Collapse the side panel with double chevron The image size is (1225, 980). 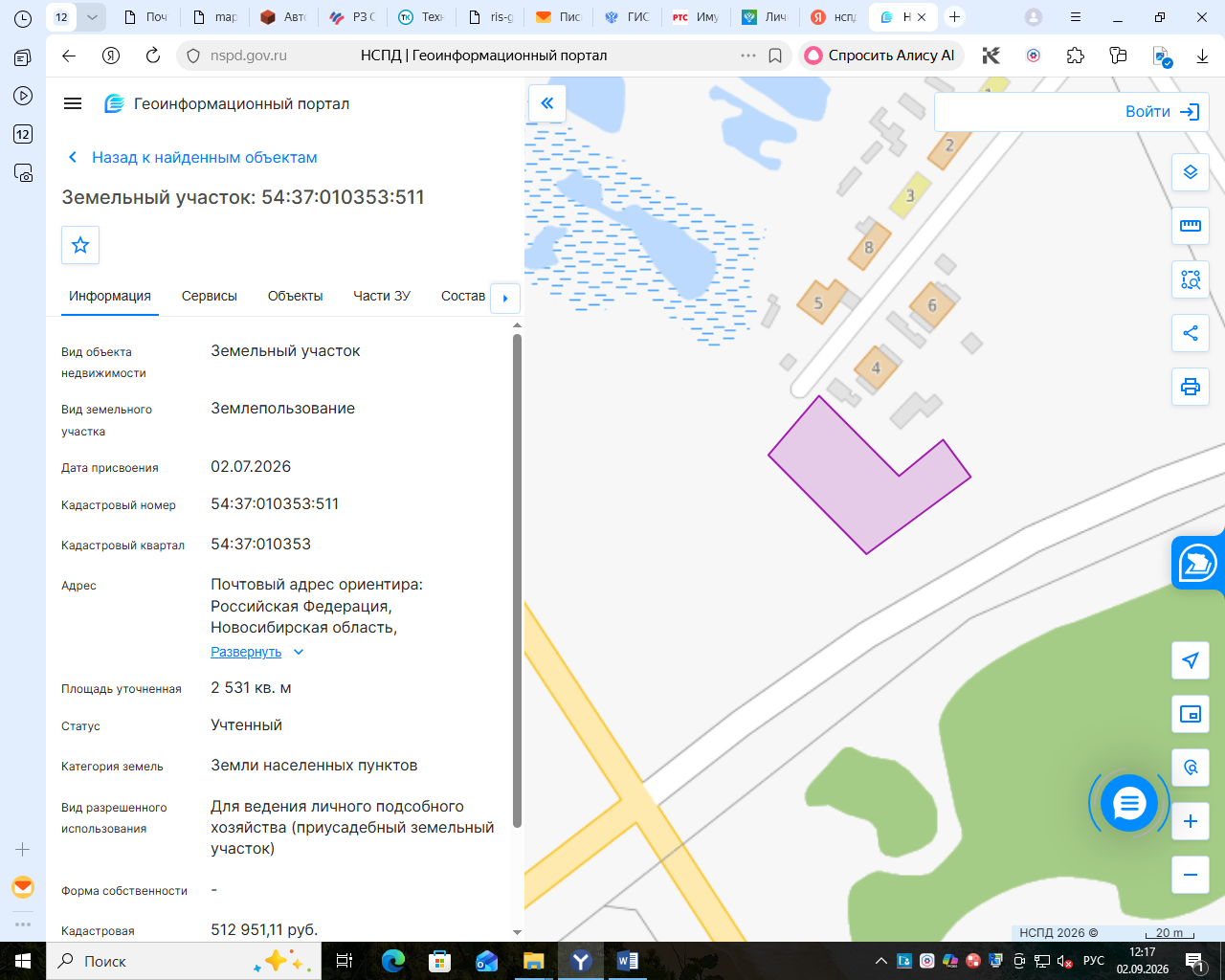(547, 103)
